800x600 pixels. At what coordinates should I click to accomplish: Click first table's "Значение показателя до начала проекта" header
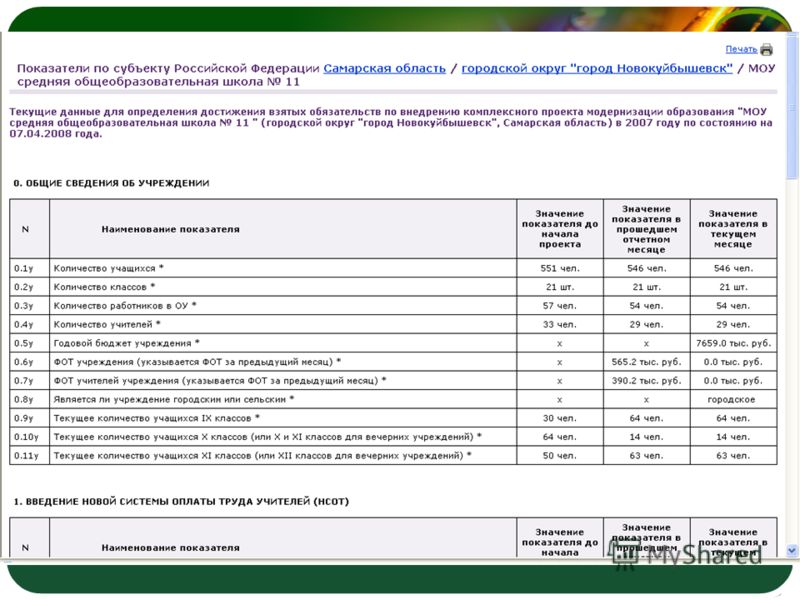[560, 229]
